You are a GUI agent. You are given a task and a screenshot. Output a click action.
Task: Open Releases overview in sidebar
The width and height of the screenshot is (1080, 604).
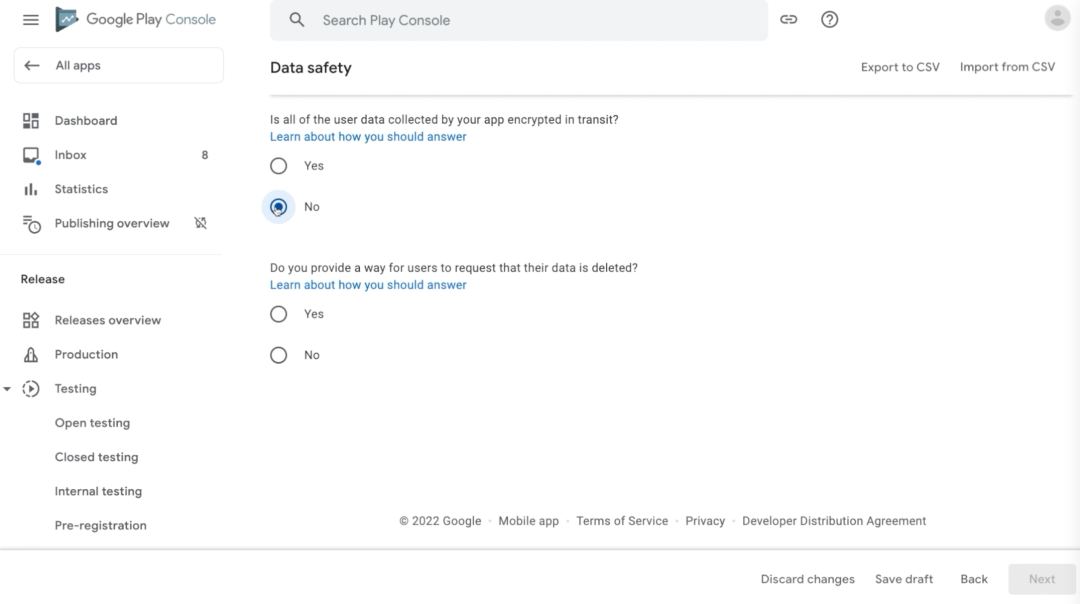pos(107,321)
